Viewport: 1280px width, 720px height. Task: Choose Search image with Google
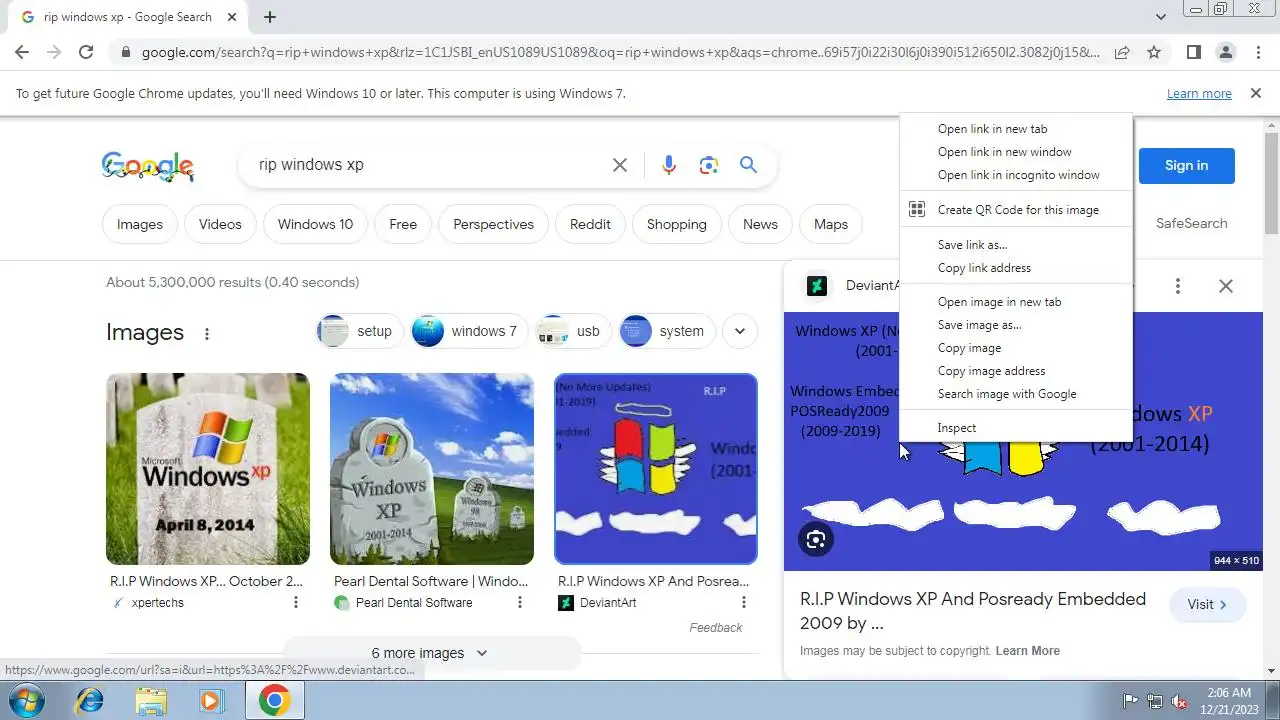point(1016,394)
